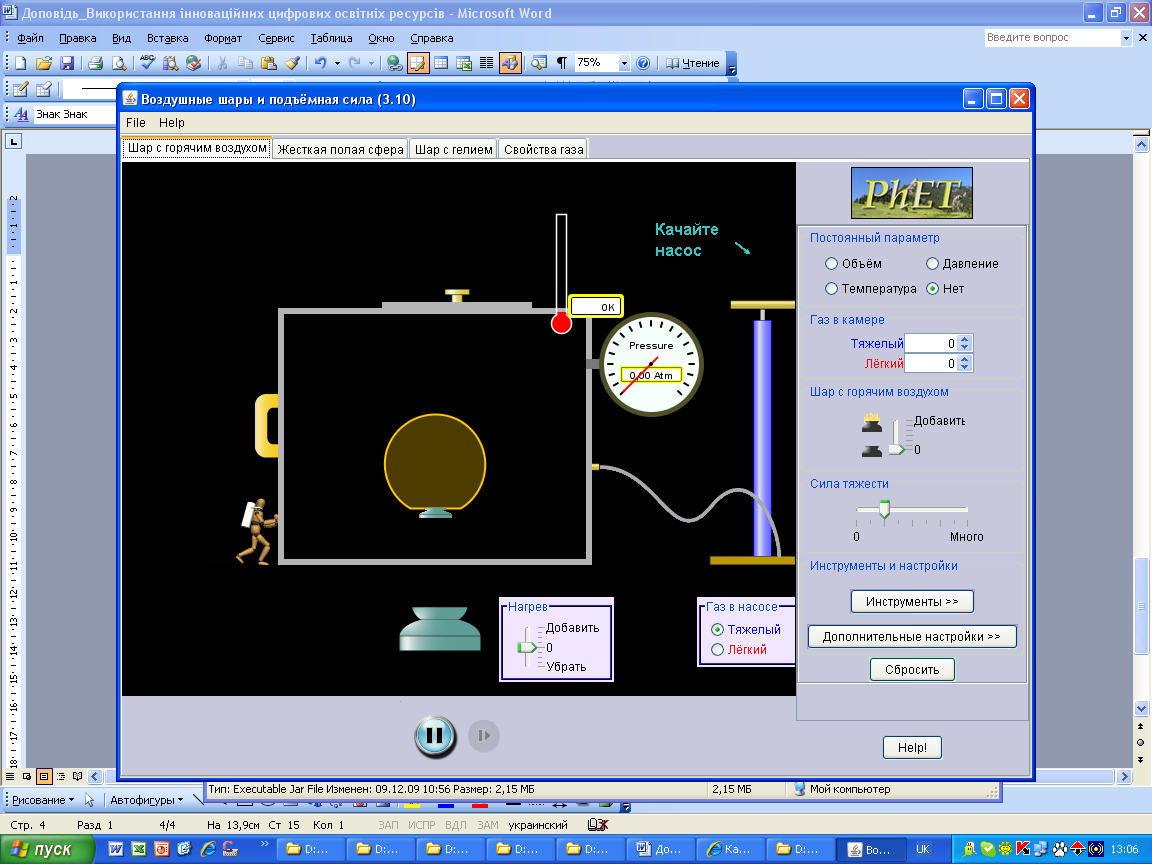Click Введите вопрос help search field
The width and height of the screenshot is (1152, 864).
1051,37
